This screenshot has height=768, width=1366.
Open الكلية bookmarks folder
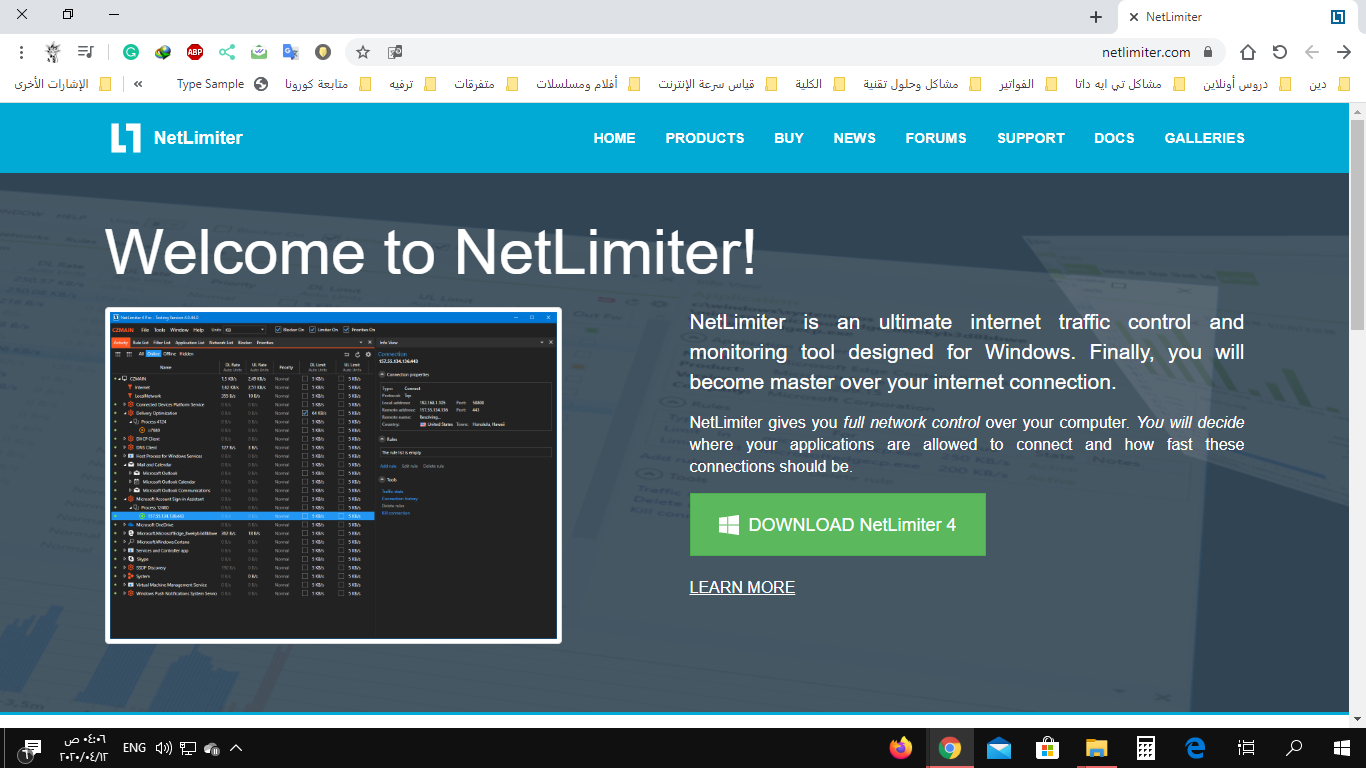pyautogui.click(x=819, y=84)
